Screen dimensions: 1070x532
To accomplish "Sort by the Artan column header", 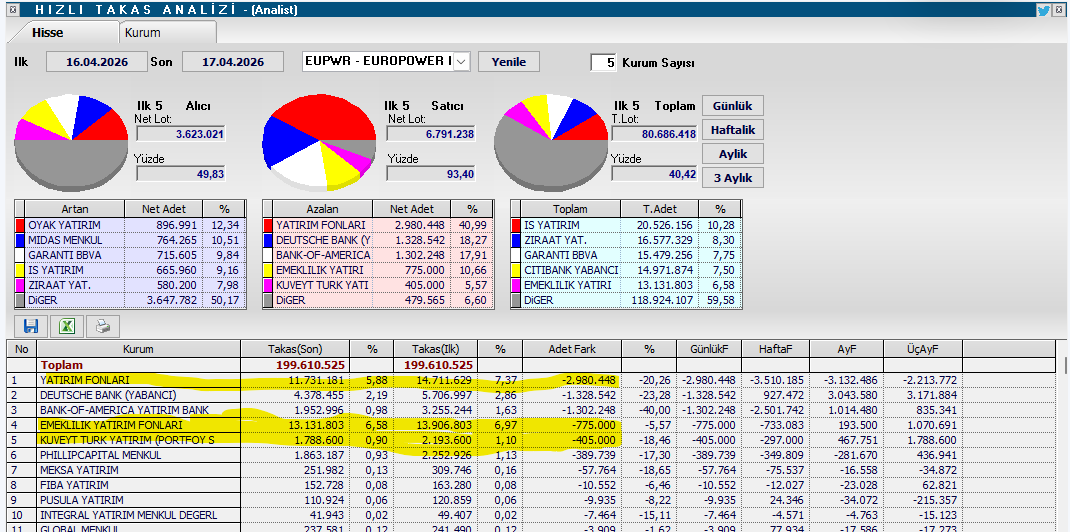I will [x=74, y=209].
